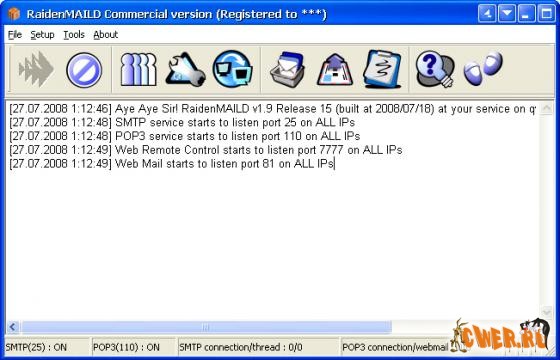Click the footprints icon in the toolbar
Viewport: 560px width, 360px height.
[483, 68]
